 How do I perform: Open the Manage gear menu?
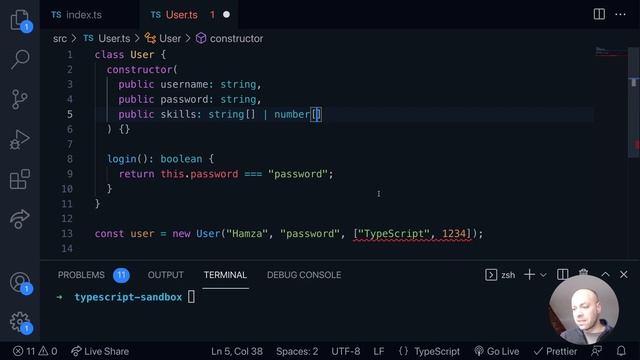pyautogui.click(x=20, y=322)
